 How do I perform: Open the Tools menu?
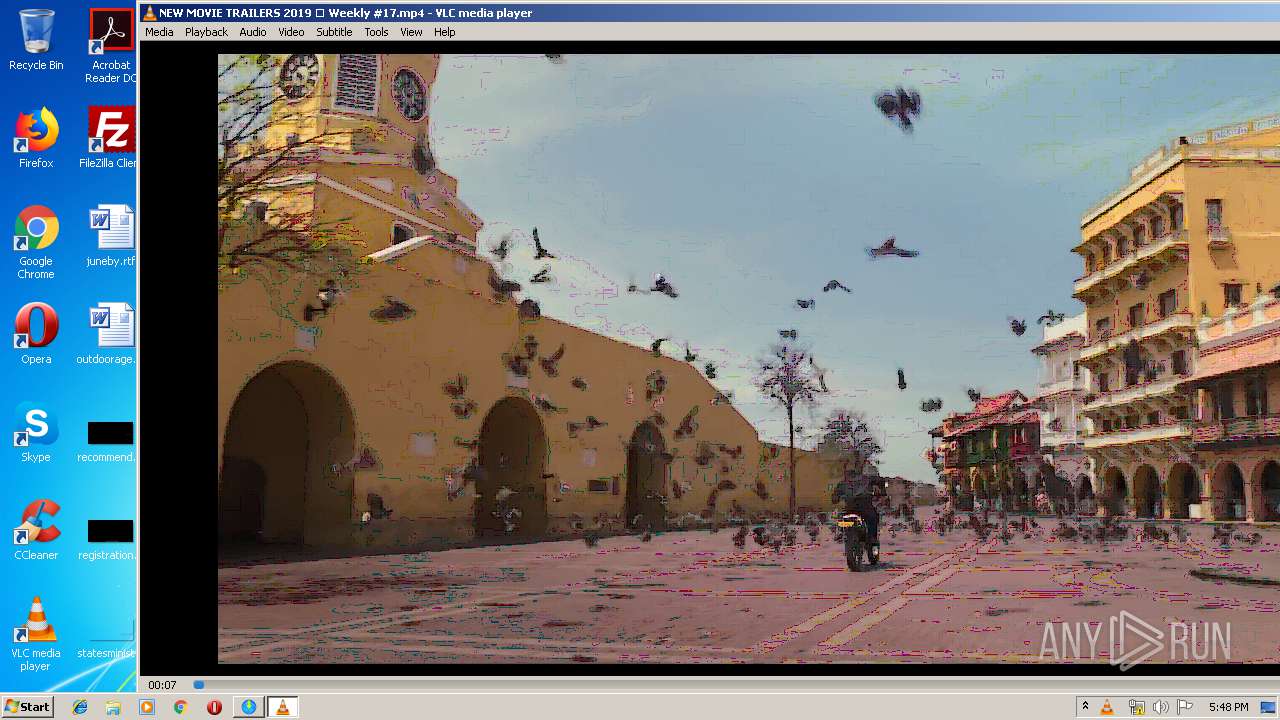pyautogui.click(x=376, y=32)
